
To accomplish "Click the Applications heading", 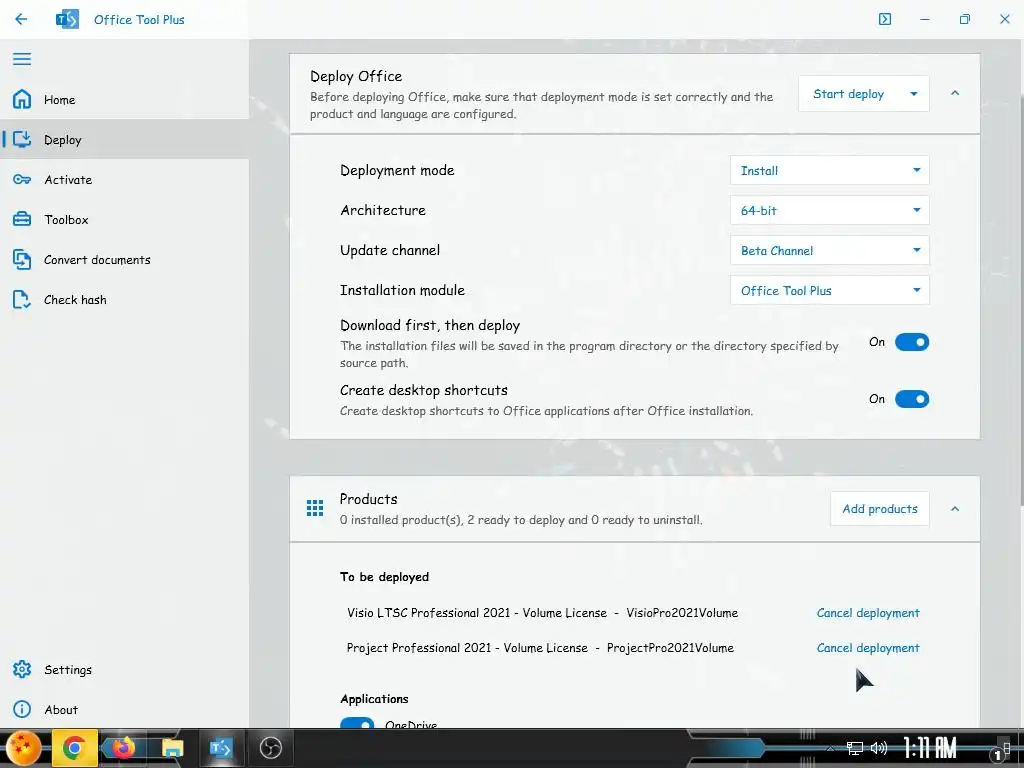I will point(374,699).
